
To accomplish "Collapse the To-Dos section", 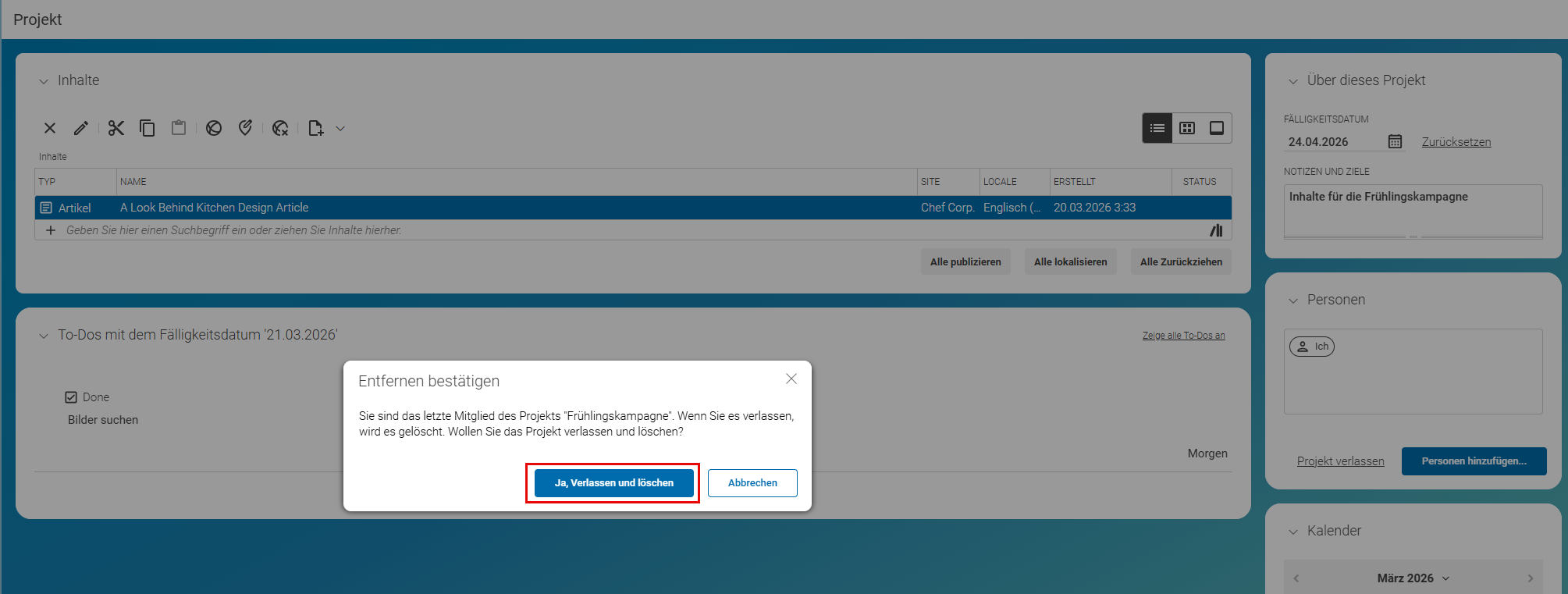I will [44, 336].
